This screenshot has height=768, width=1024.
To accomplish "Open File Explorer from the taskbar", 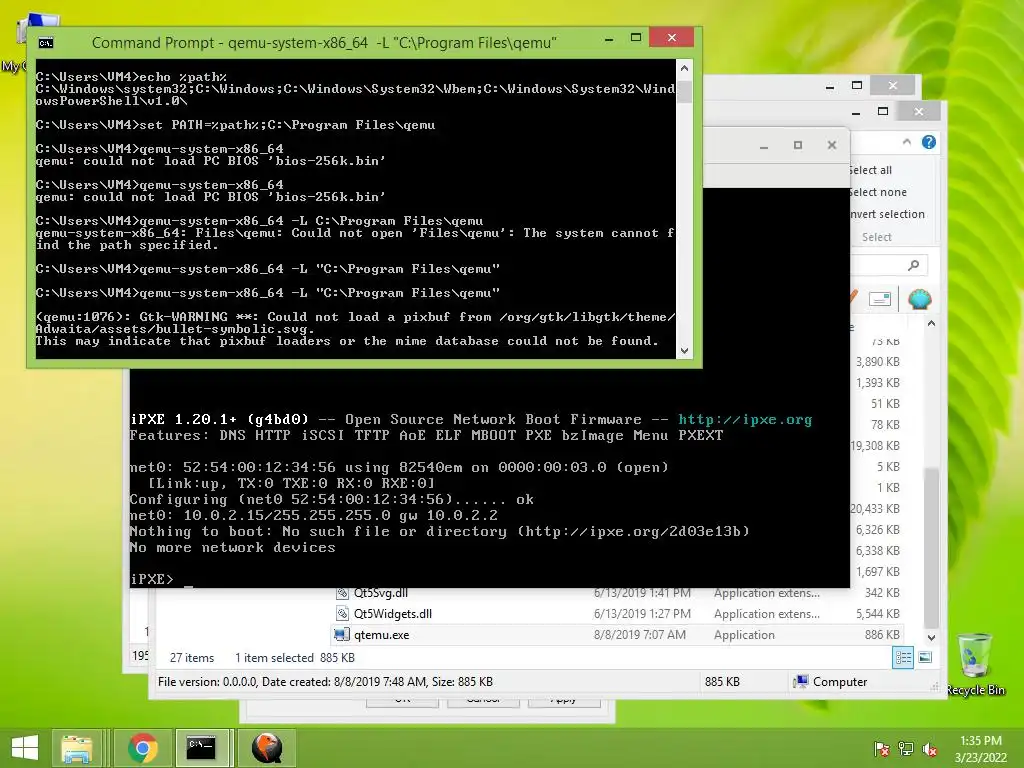I will [77, 748].
